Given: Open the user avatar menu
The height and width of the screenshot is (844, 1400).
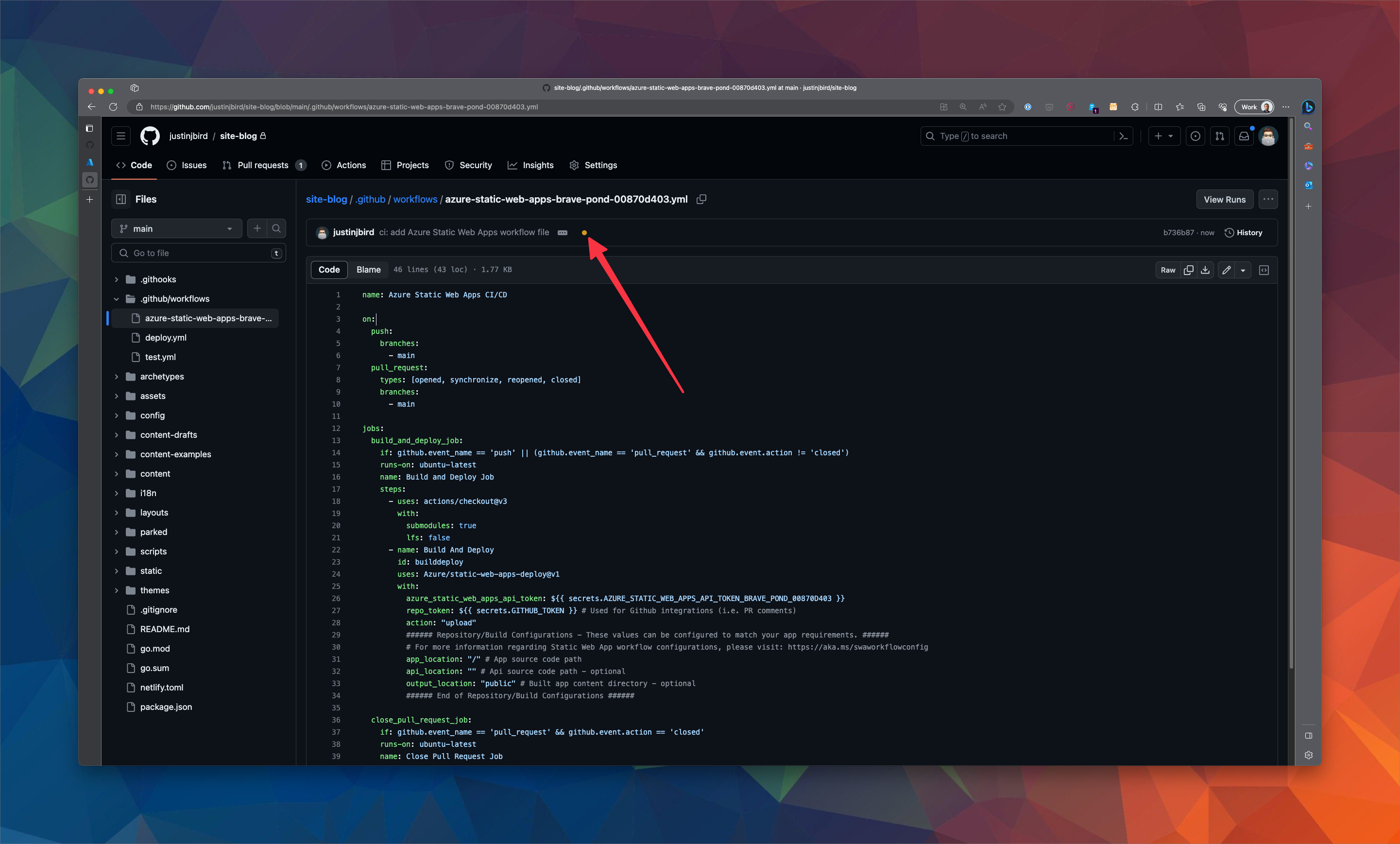Looking at the screenshot, I should [x=1267, y=136].
